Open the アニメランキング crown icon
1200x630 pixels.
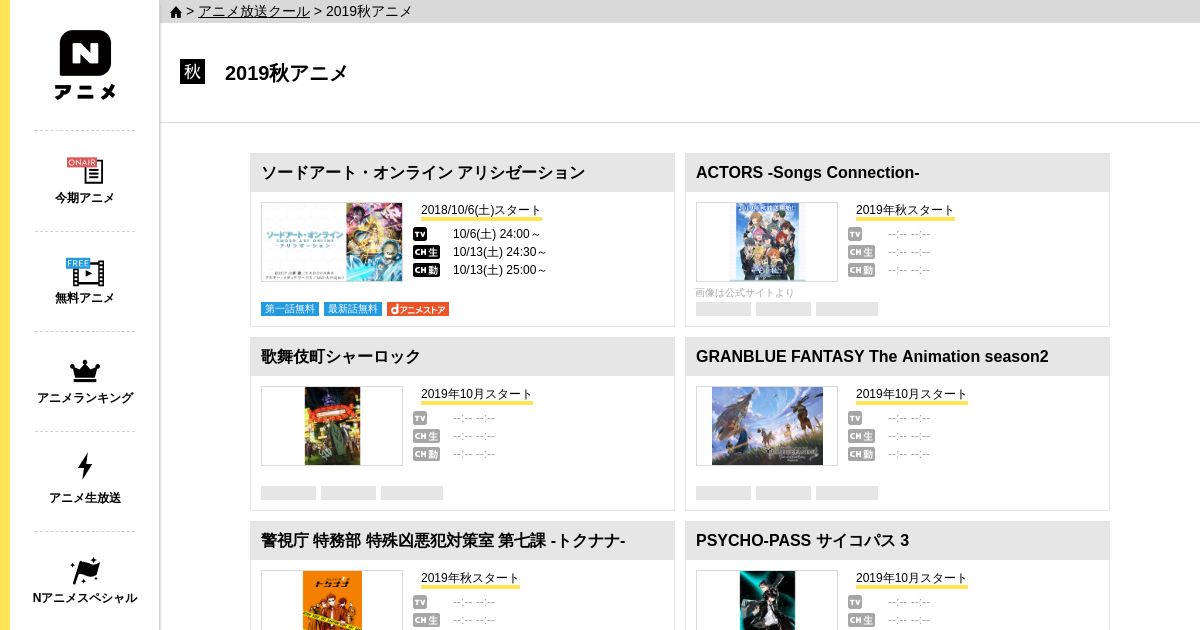pos(85,371)
